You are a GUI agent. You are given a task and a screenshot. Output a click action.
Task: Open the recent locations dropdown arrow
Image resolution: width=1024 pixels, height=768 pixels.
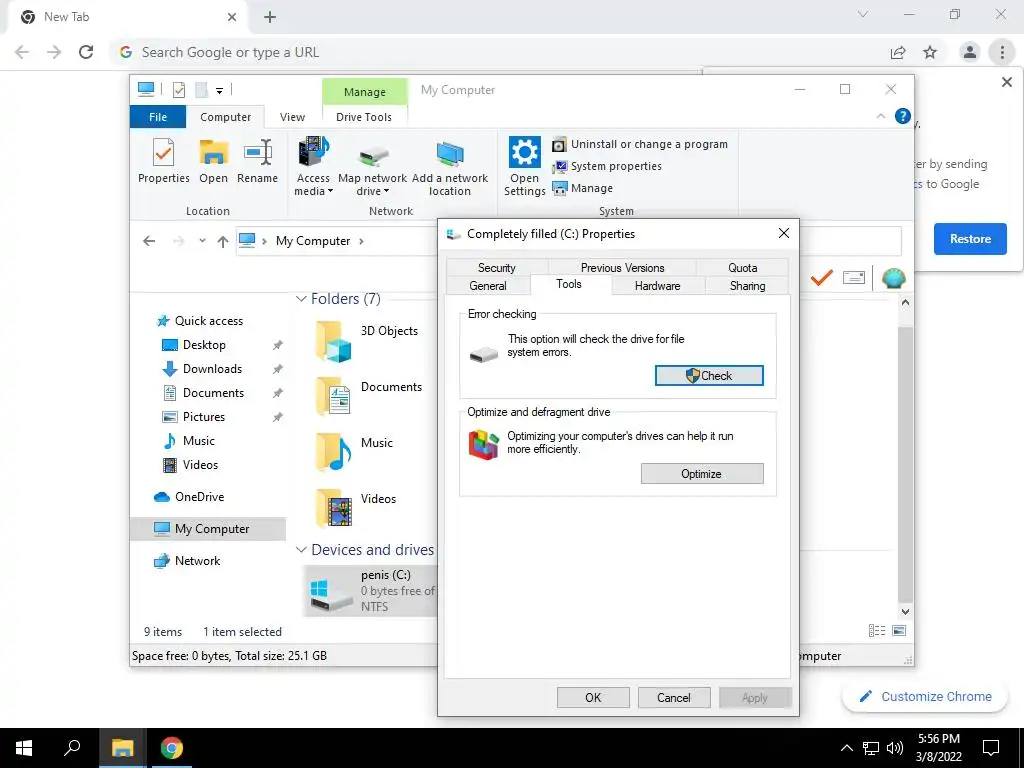(x=202, y=241)
